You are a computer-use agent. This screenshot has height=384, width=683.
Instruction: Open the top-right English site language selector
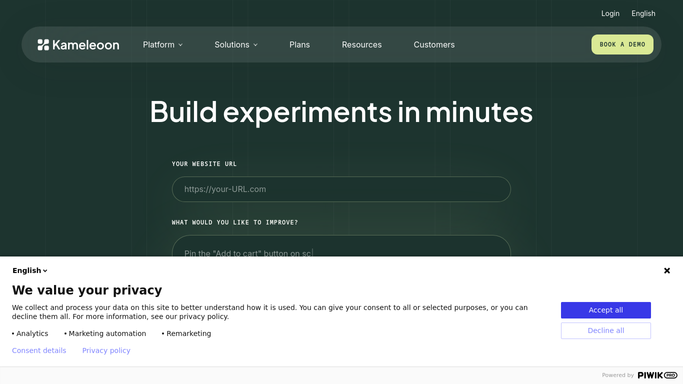tap(643, 13)
